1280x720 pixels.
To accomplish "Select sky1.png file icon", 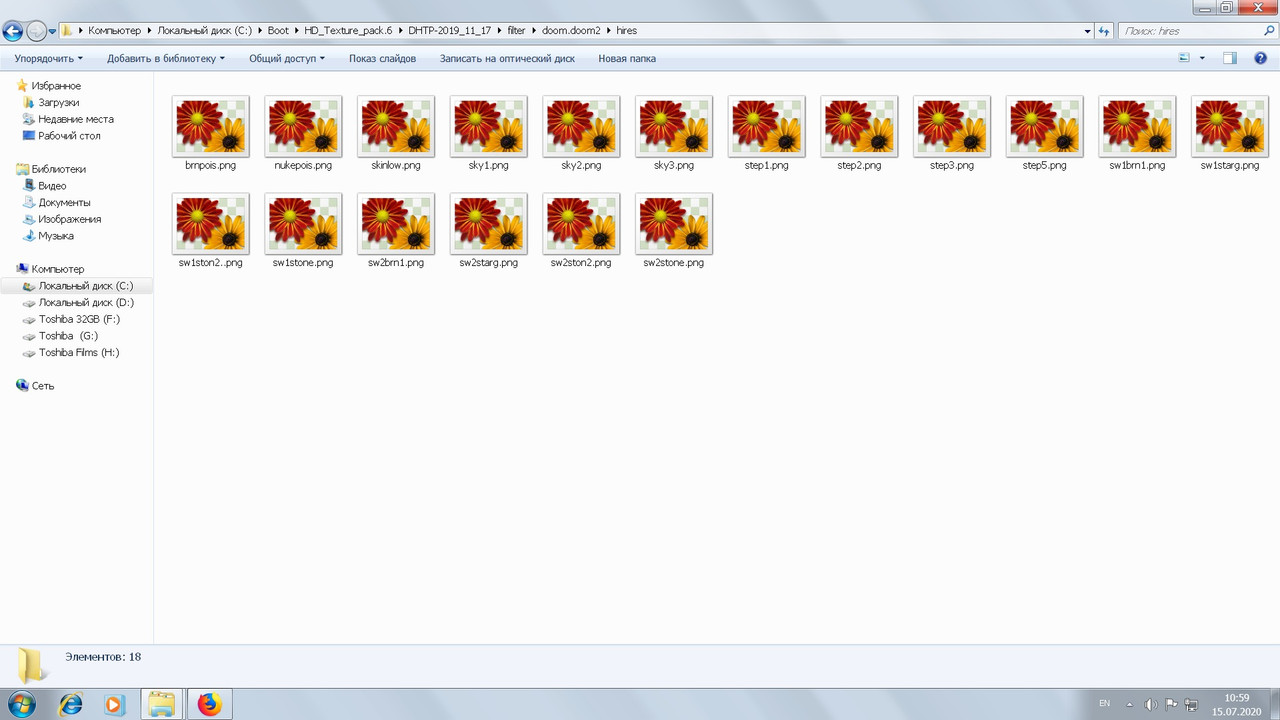I will coord(489,126).
